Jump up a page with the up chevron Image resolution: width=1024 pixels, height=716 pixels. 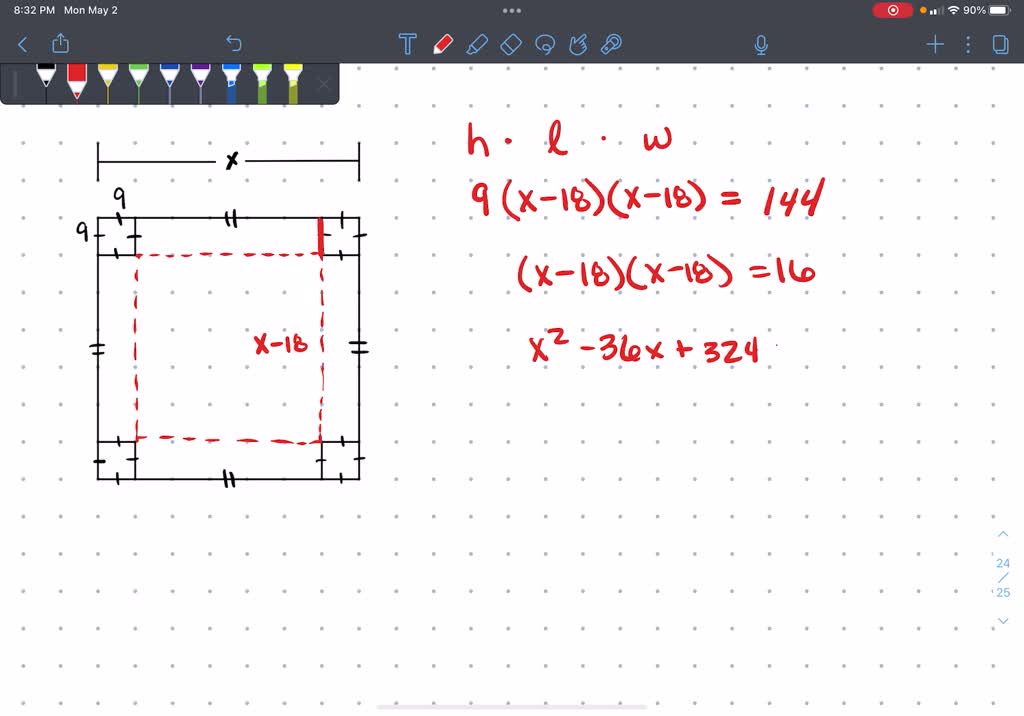coord(1003,534)
